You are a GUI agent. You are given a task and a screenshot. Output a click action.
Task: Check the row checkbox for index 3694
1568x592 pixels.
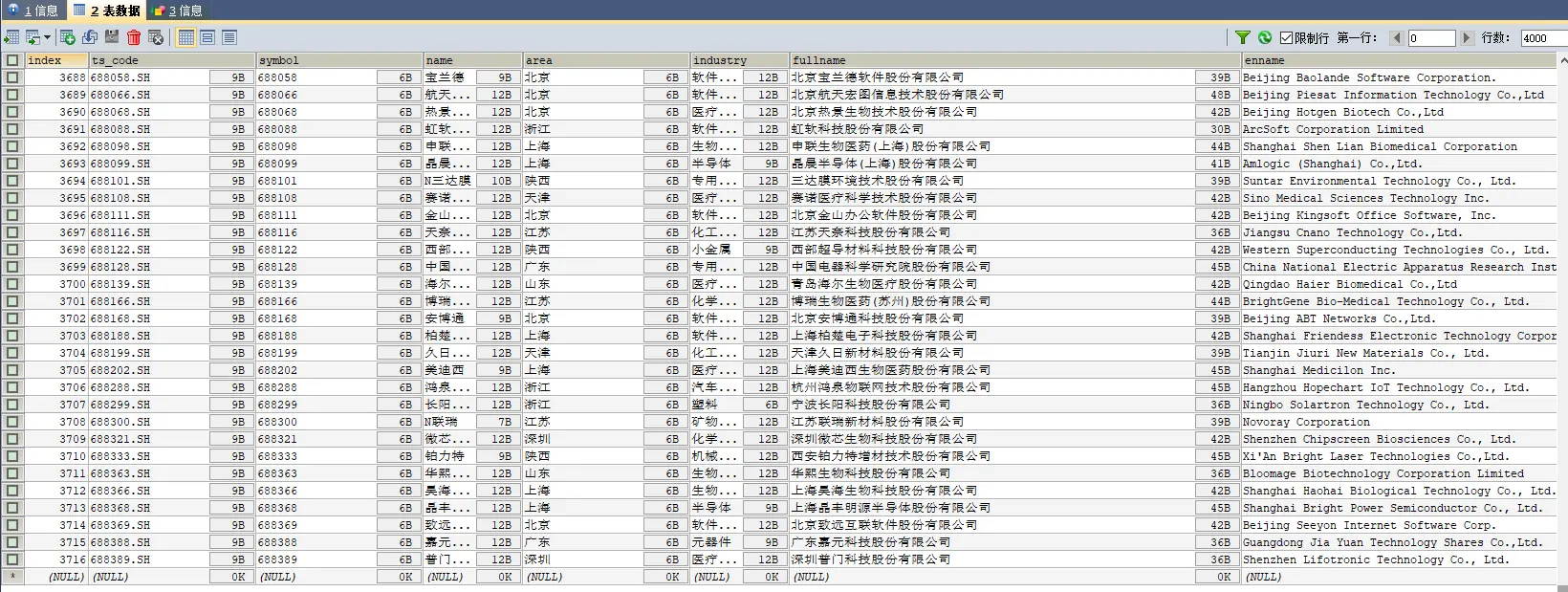12,181
